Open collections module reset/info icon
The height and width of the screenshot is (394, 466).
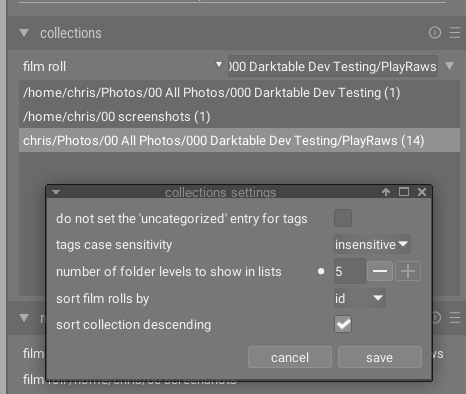click(x=435, y=33)
